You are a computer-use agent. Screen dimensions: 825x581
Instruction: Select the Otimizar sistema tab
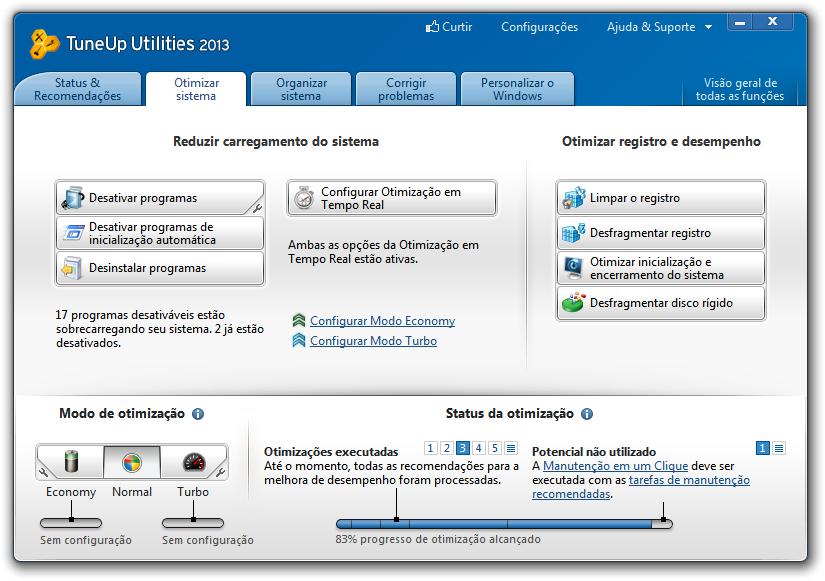click(x=196, y=89)
